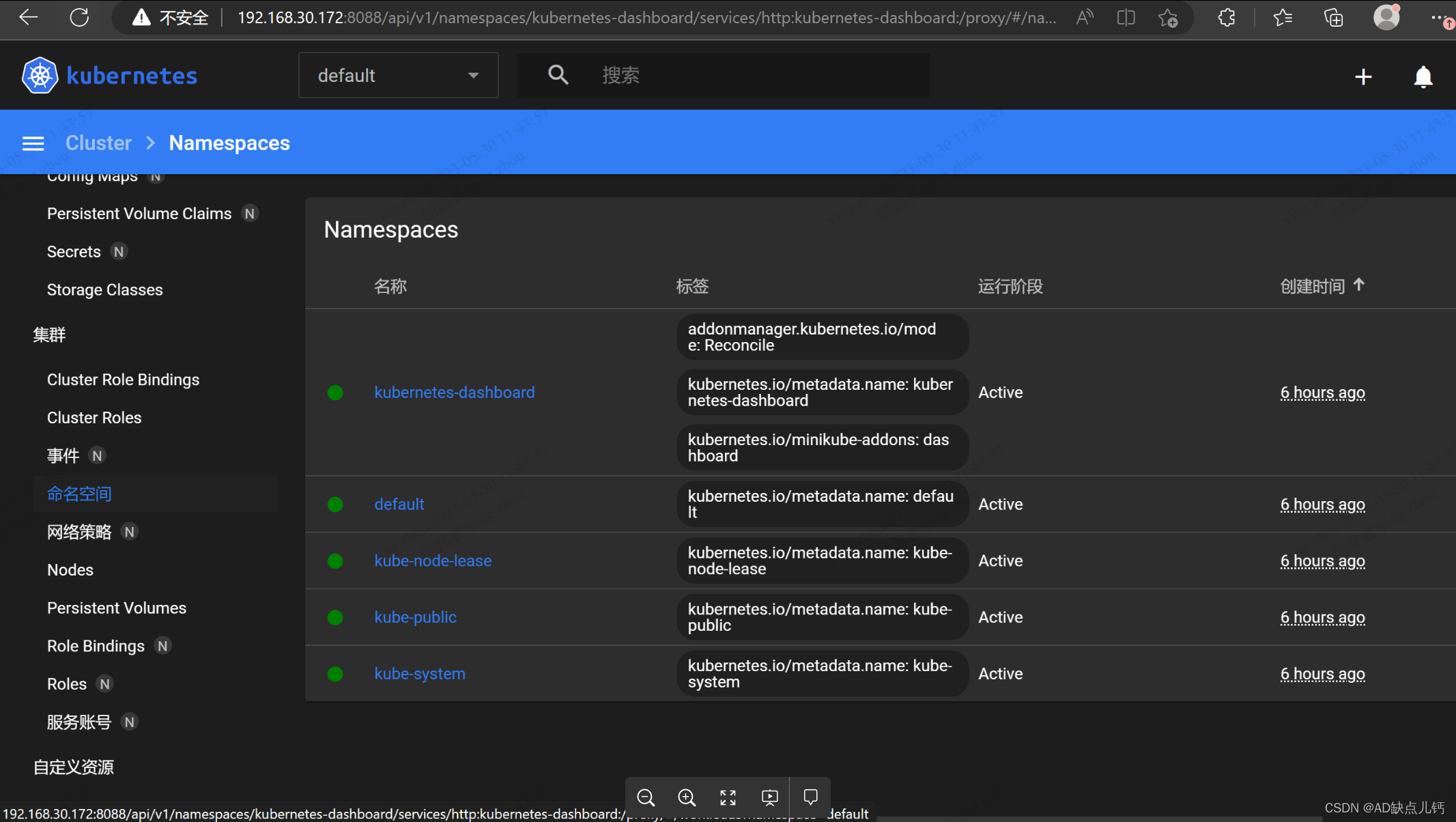Open the create new resource plus icon

[x=1362, y=76]
